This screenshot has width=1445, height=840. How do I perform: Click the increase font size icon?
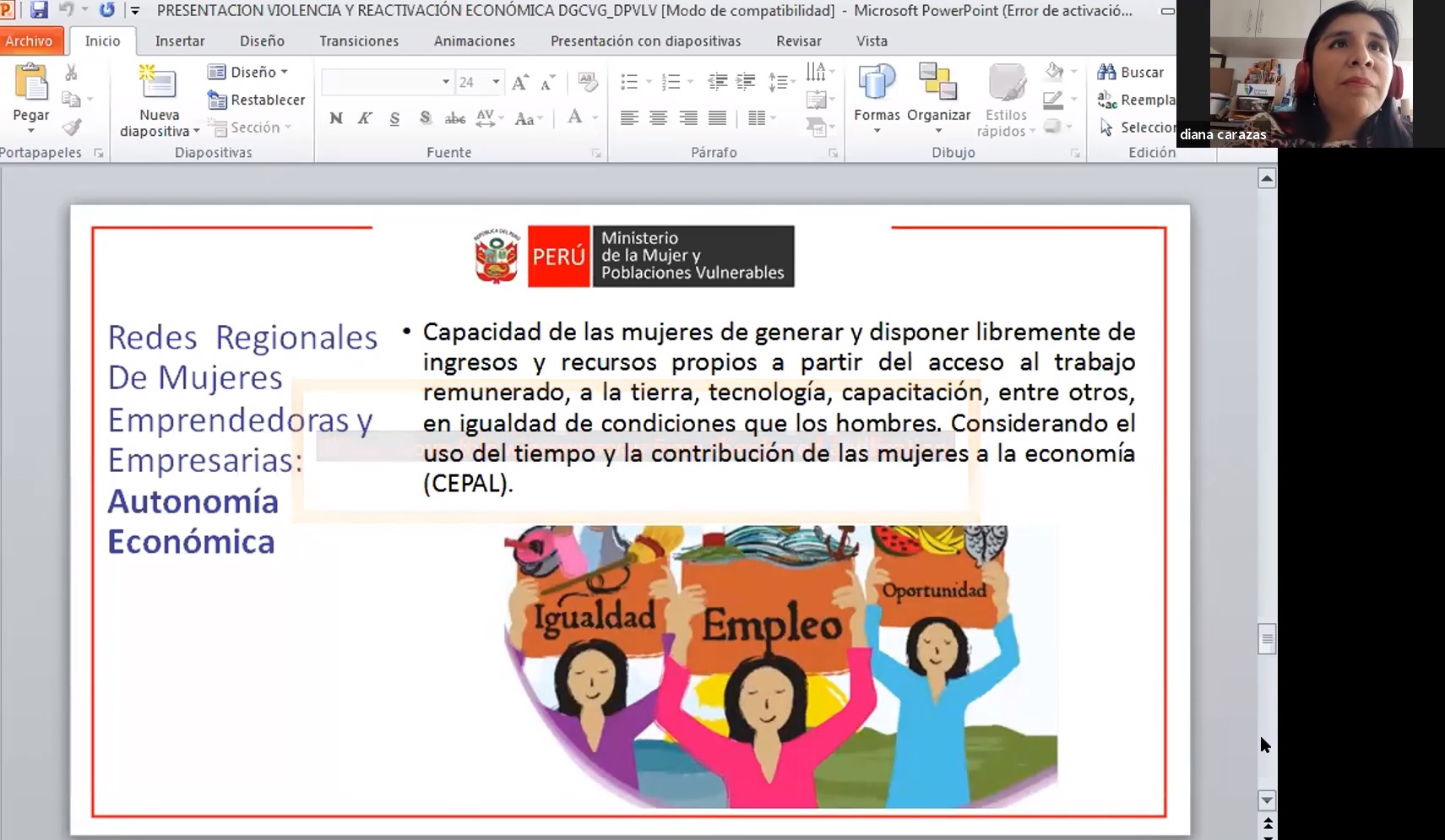520,83
